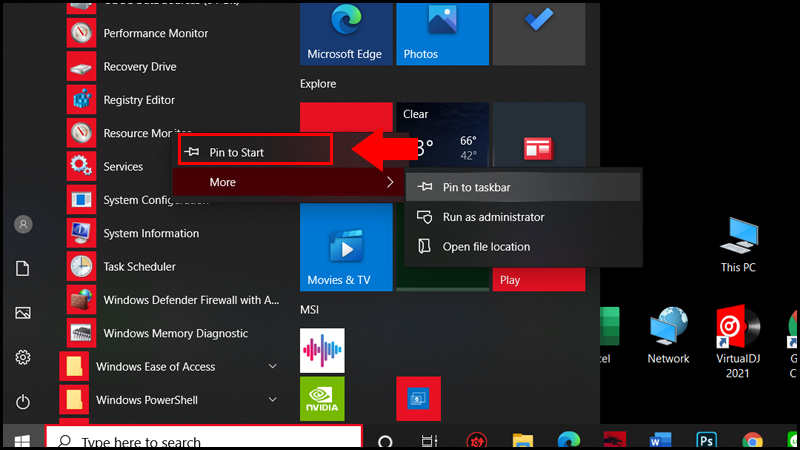This screenshot has width=800, height=450.
Task: Open System Configuration icon
Action: click(81, 200)
